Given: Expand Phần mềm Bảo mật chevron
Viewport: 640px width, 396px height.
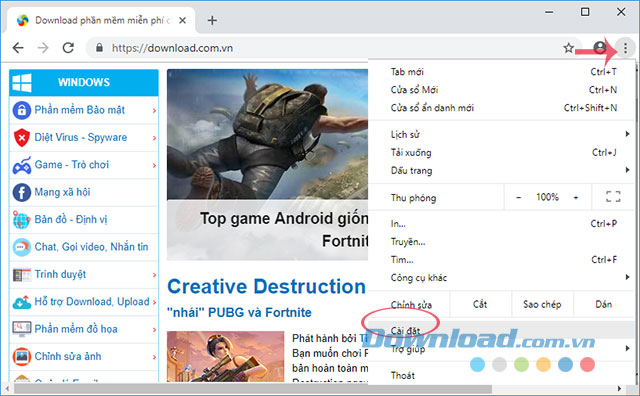Looking at the screenshot, I should [x=154, y=111].
